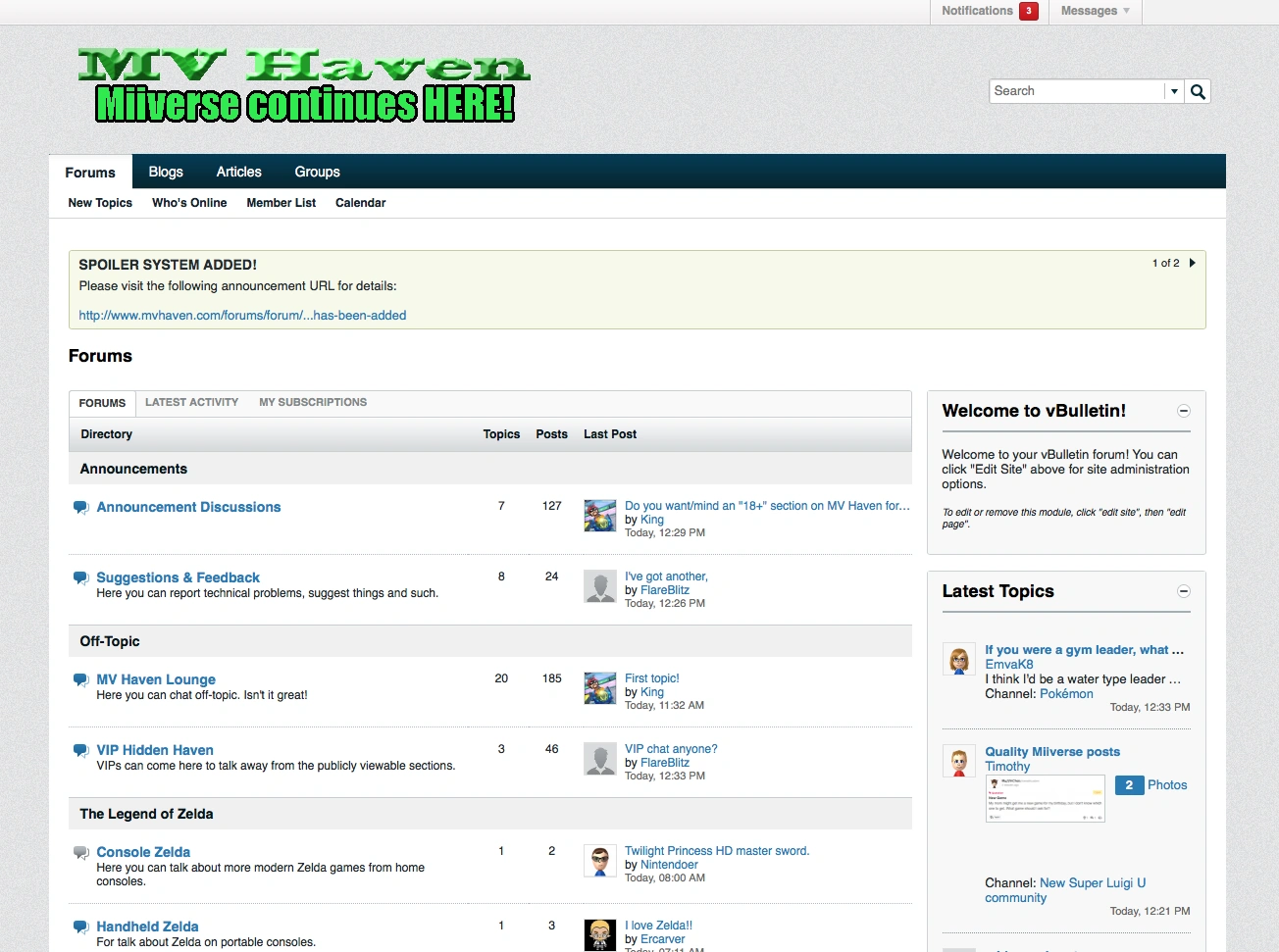
Task: Click FlareBlitz avatar in Suggestions & Feedback row
Action: pos(600,586)
